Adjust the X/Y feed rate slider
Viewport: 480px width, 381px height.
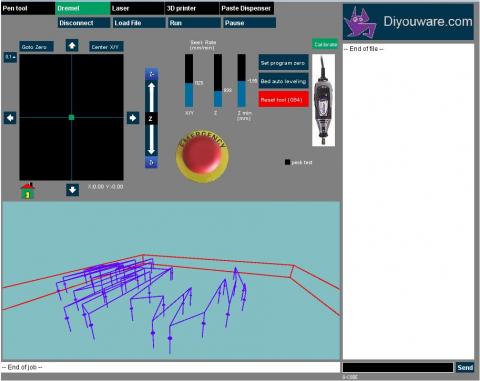click(189, 81)
